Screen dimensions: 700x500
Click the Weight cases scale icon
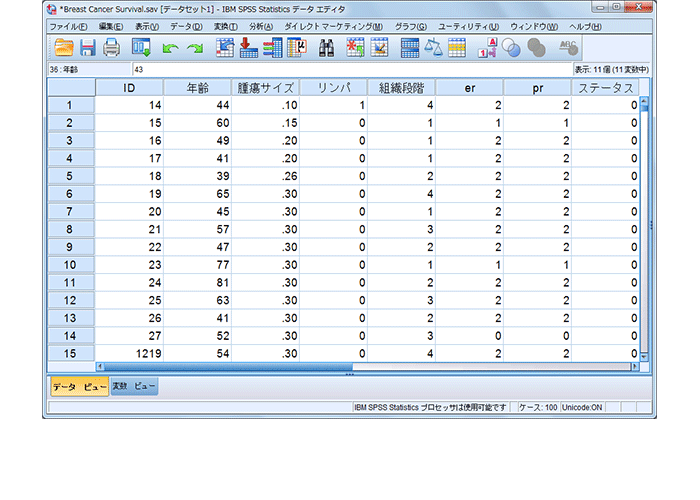coord(433,47)
